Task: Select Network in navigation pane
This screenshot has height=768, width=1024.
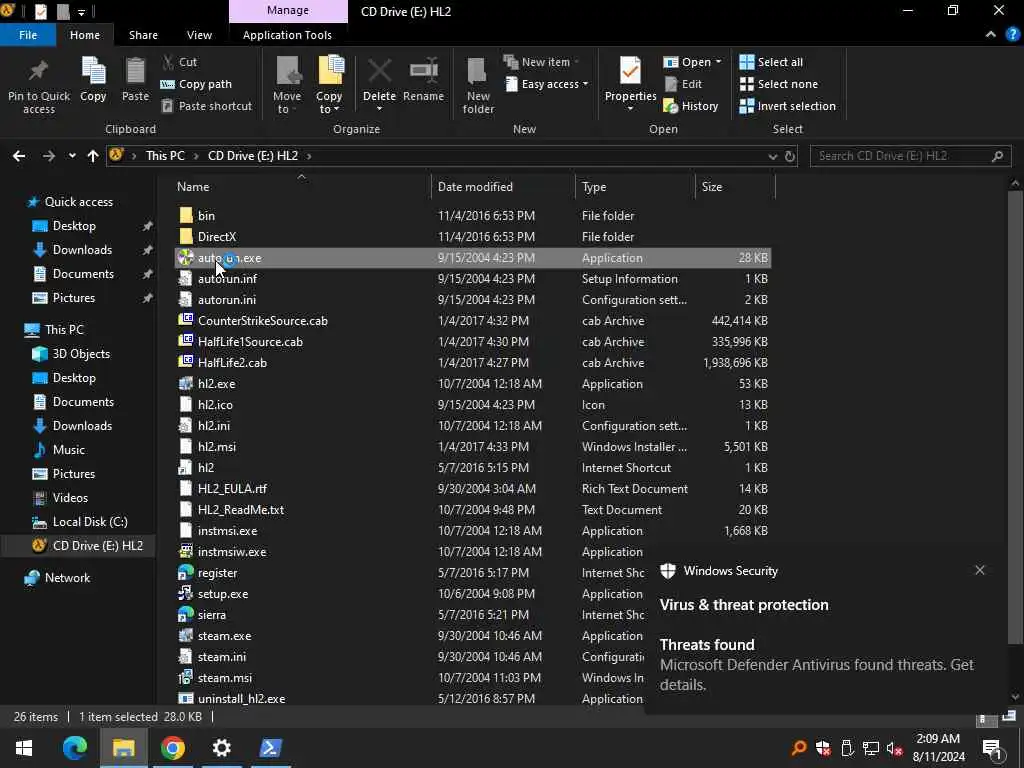Action: click(x=67, y=578)
